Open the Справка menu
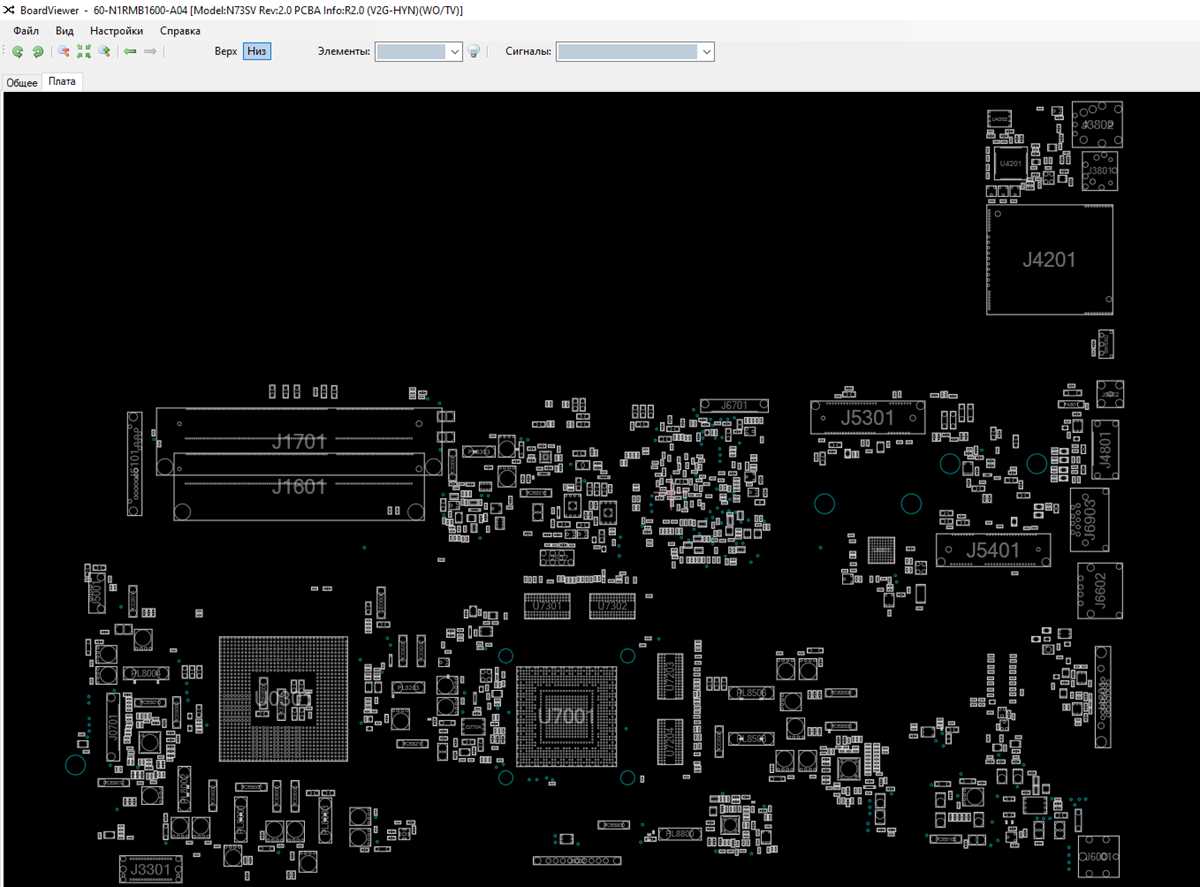The width and height of the screenshot is (1200, 887). pos(180,31)
